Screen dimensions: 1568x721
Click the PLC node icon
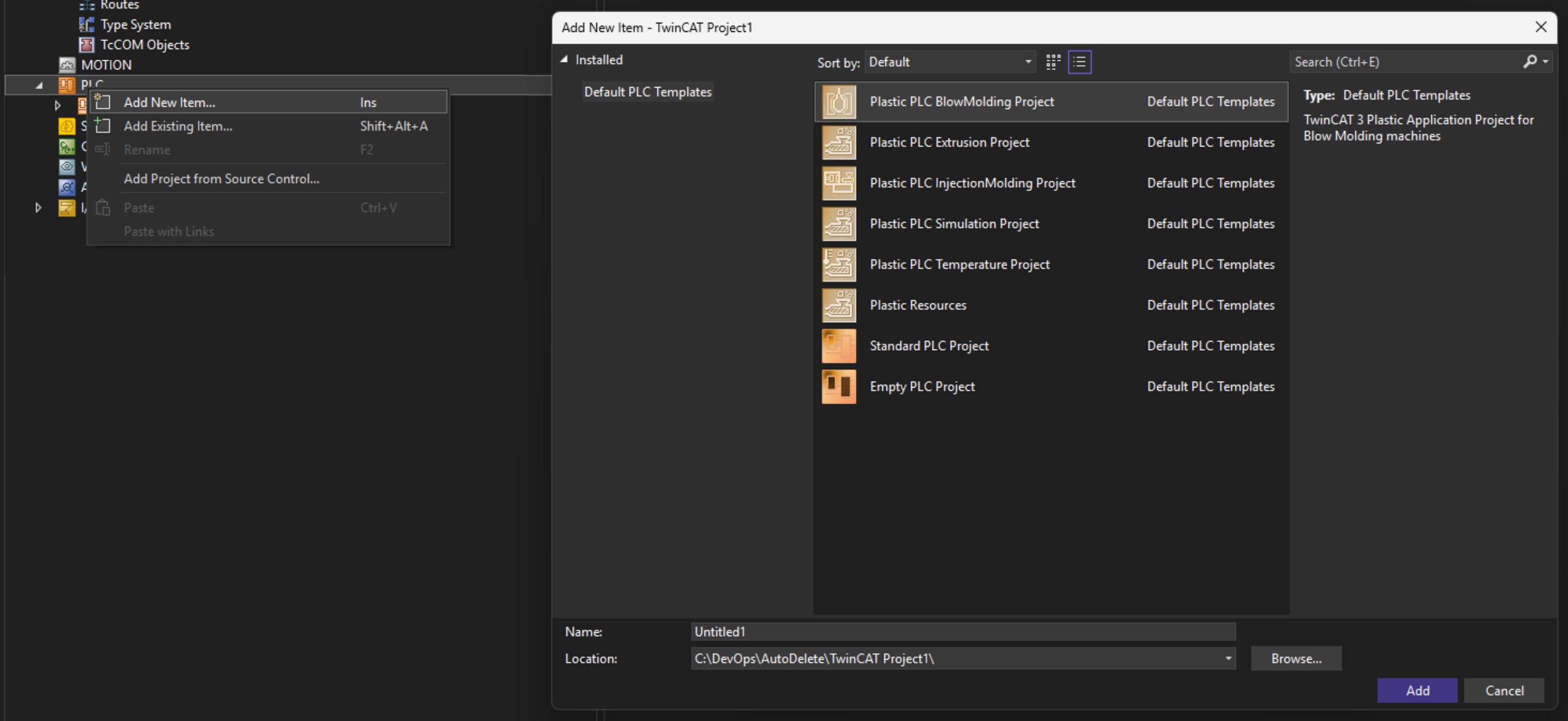click(x=67, y=85)
